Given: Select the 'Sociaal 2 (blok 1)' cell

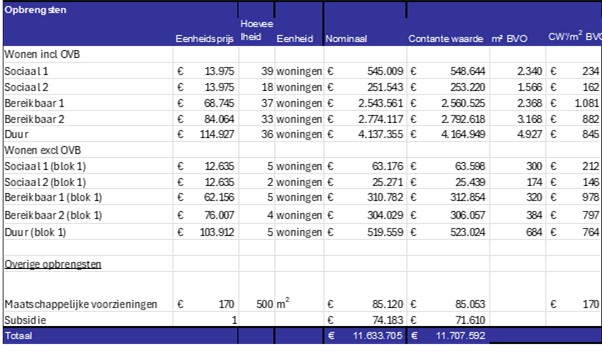Looking at the screenshot, I should coord(45,182).
